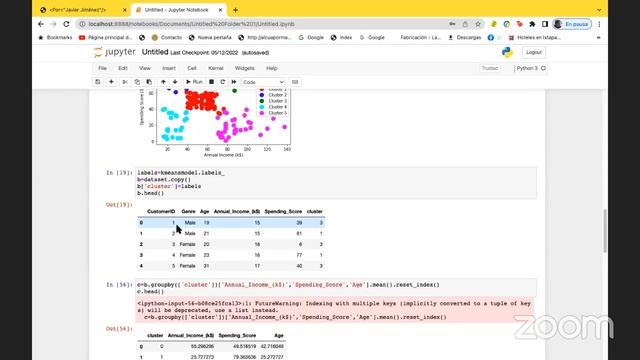The height and width of the screenshot is (360, 640).
Task: Close the Javier Jiménez tab
Action: coord(124,10)
